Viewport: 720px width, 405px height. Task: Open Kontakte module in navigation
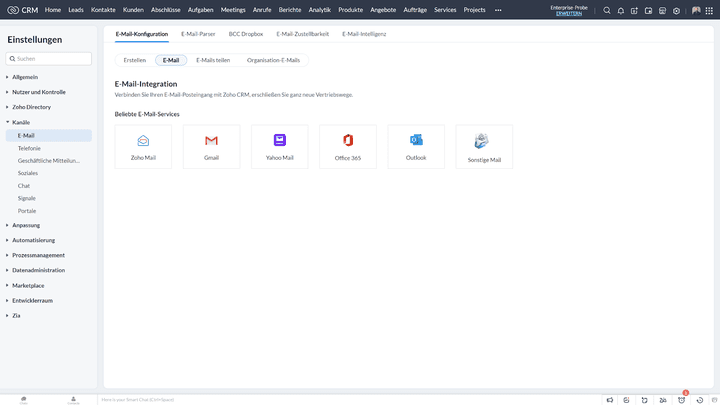pyautogui.click(x=103, y=10)
